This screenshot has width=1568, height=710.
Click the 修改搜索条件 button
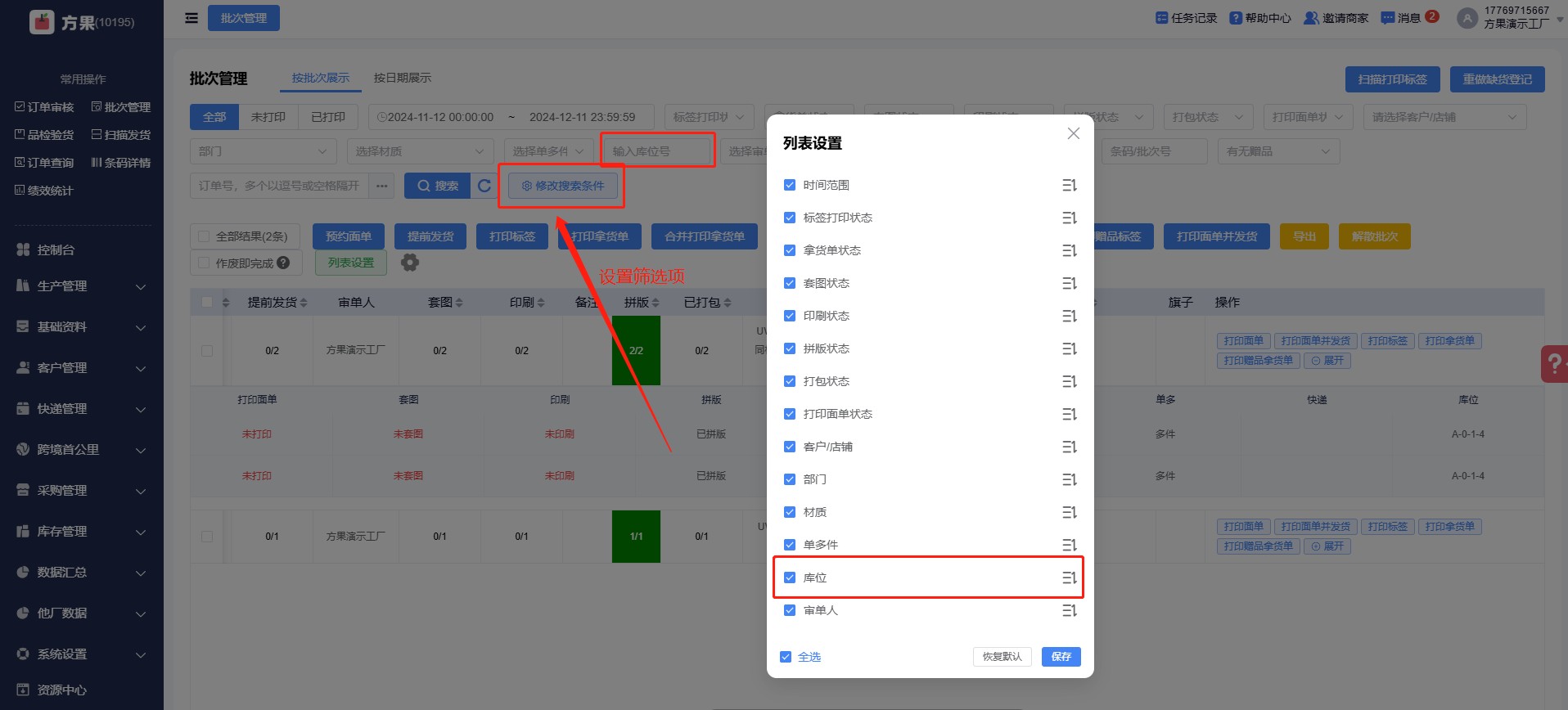(x=563, y=186)
